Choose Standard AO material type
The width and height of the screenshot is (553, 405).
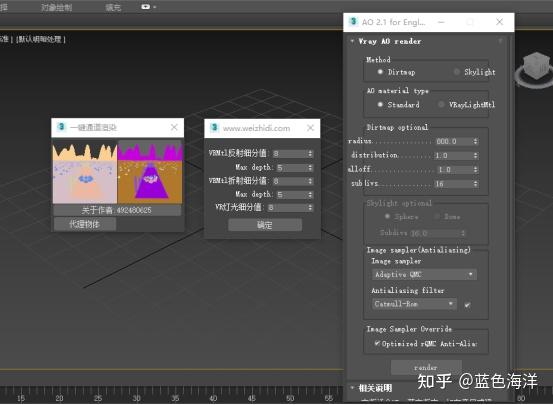click(x=380, y=104)
